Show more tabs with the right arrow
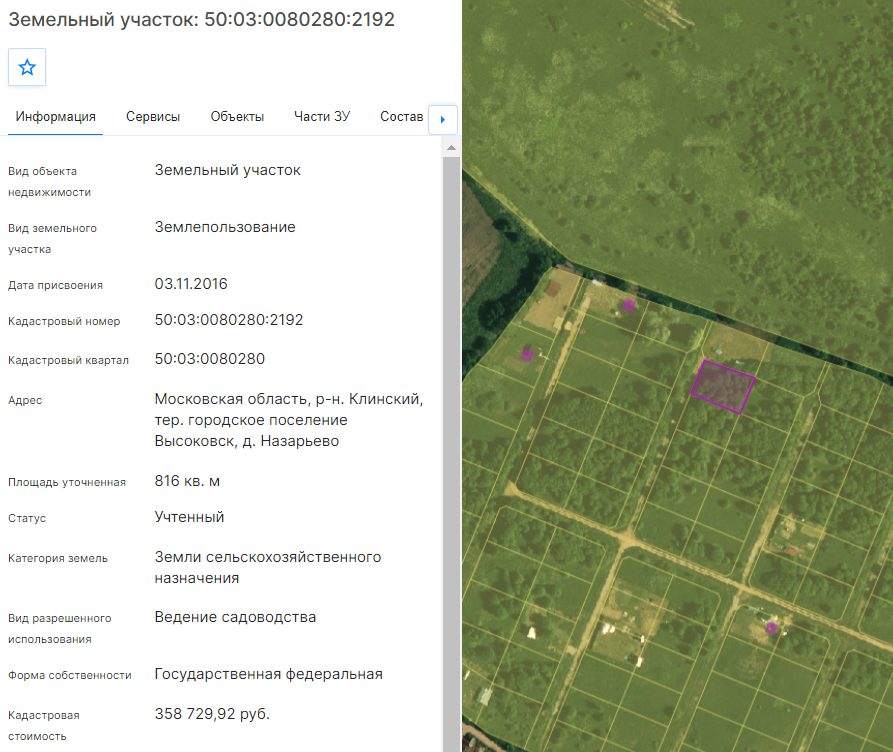The width and height of the screenshot is (893, 752). [443, 120]
